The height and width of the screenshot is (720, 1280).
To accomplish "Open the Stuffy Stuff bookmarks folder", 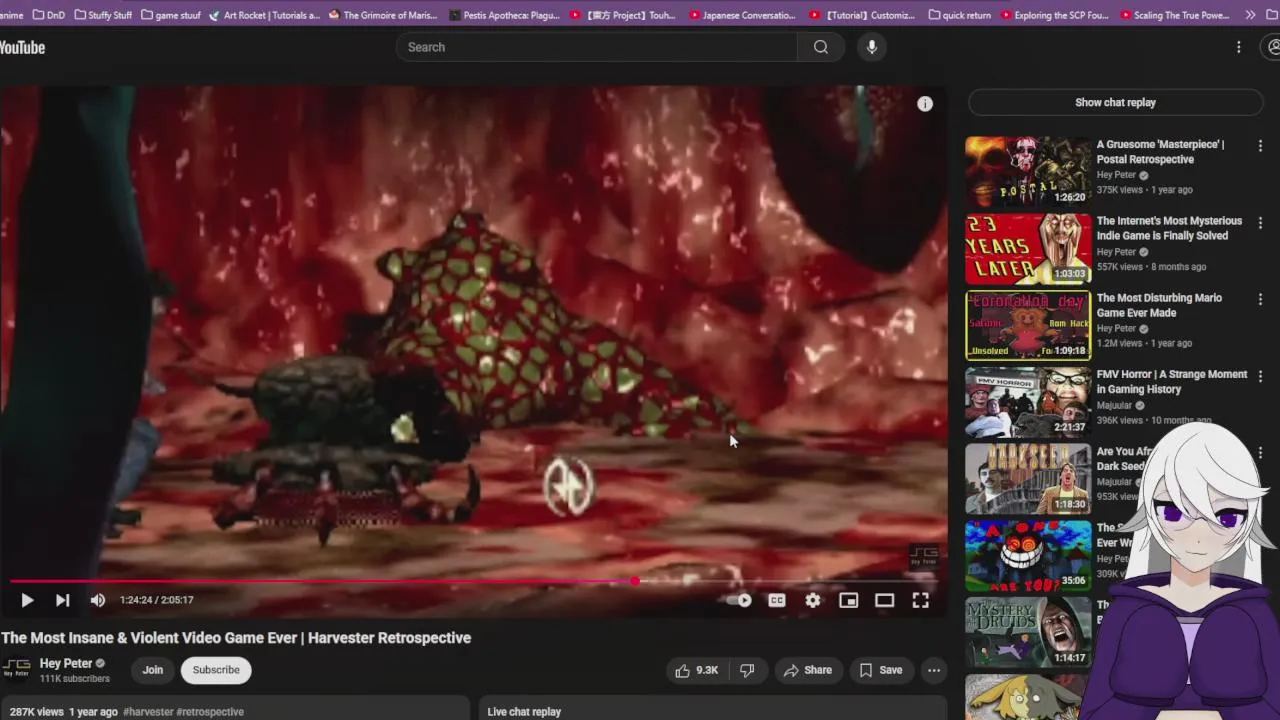I will (102, 15).
